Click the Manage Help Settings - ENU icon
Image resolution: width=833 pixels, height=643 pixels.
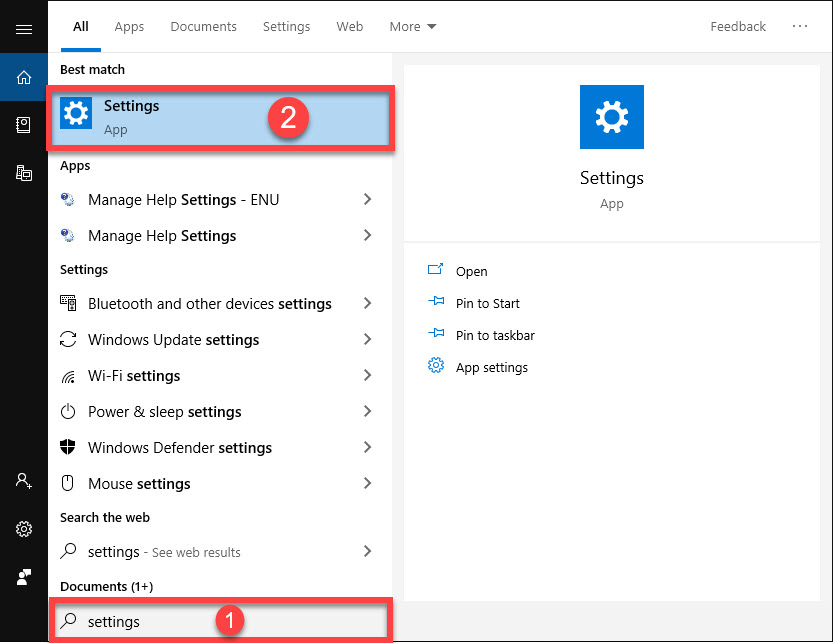(x=67, y=200)
